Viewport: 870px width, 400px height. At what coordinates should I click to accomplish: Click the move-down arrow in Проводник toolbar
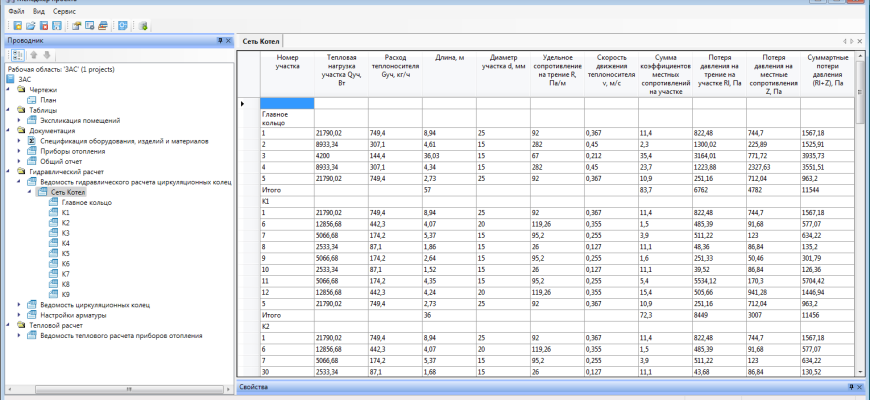pyautogui.click(x=45, y=55)
